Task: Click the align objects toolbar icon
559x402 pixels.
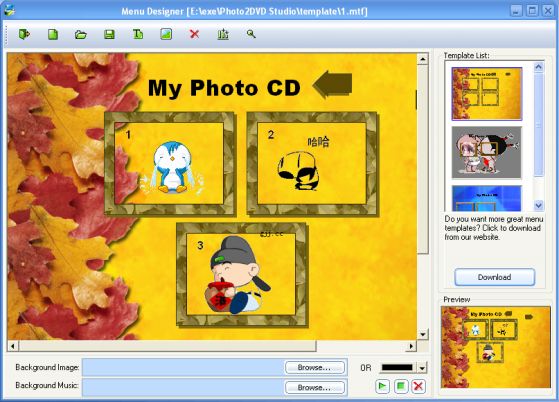Action: 223,34
